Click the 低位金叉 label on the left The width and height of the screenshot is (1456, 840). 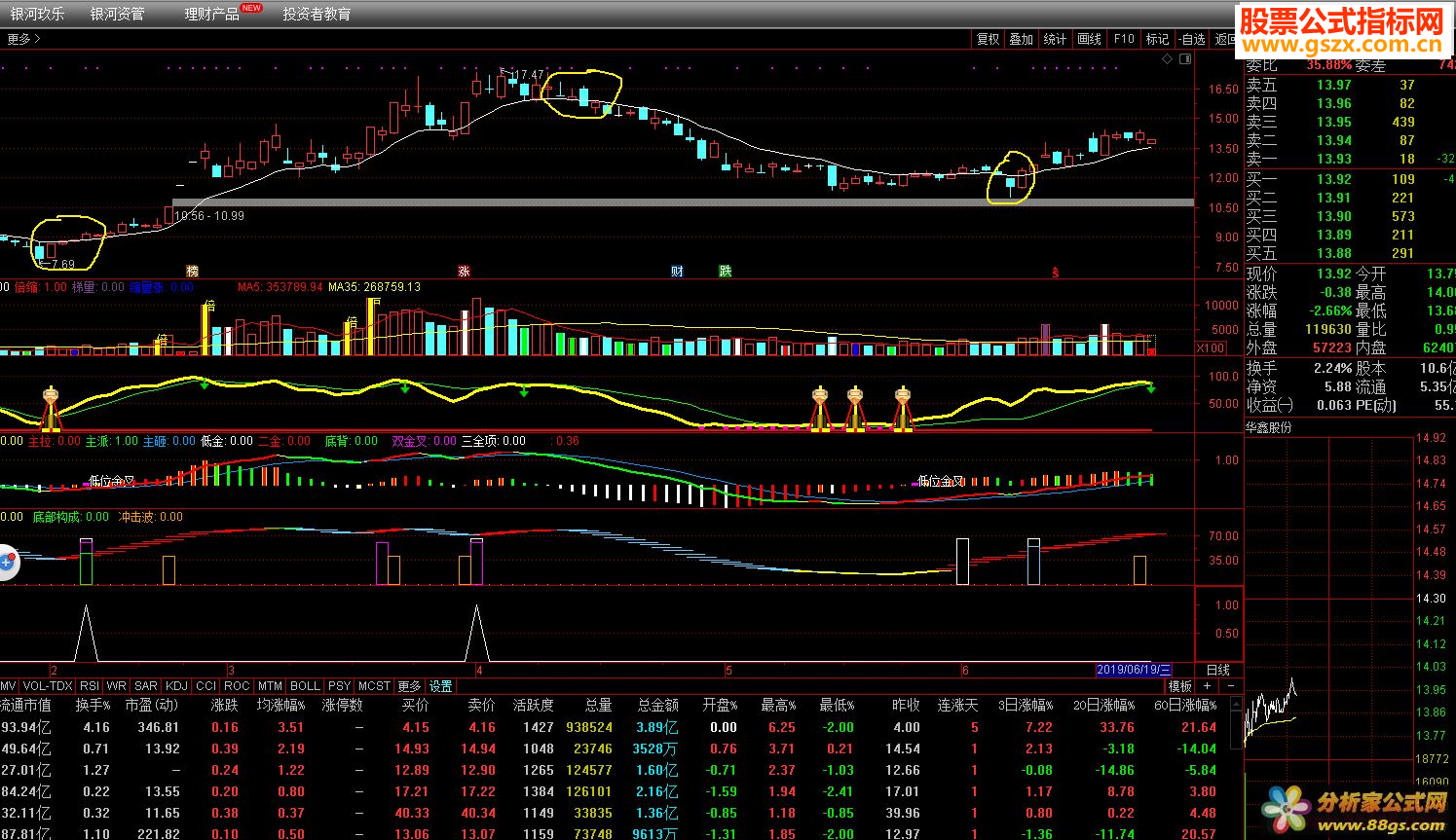point(112,481)
